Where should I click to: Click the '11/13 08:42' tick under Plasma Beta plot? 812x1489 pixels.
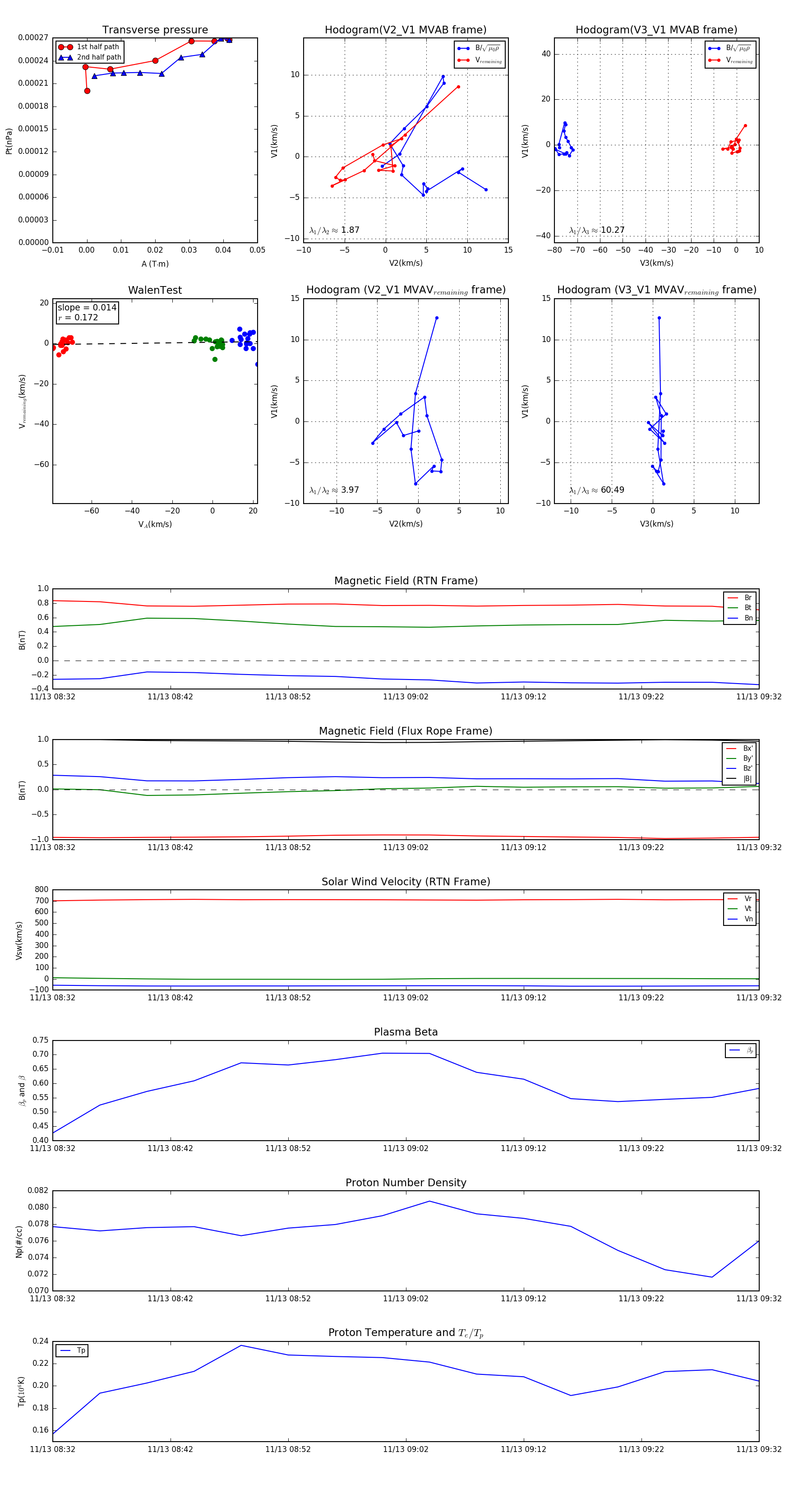pos(170,1148)
